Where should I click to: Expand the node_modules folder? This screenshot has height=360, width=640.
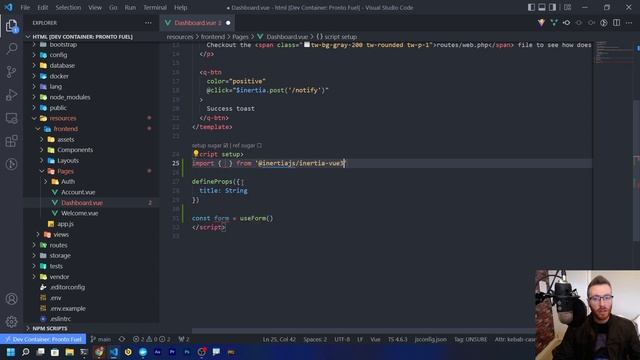point(70,97)
